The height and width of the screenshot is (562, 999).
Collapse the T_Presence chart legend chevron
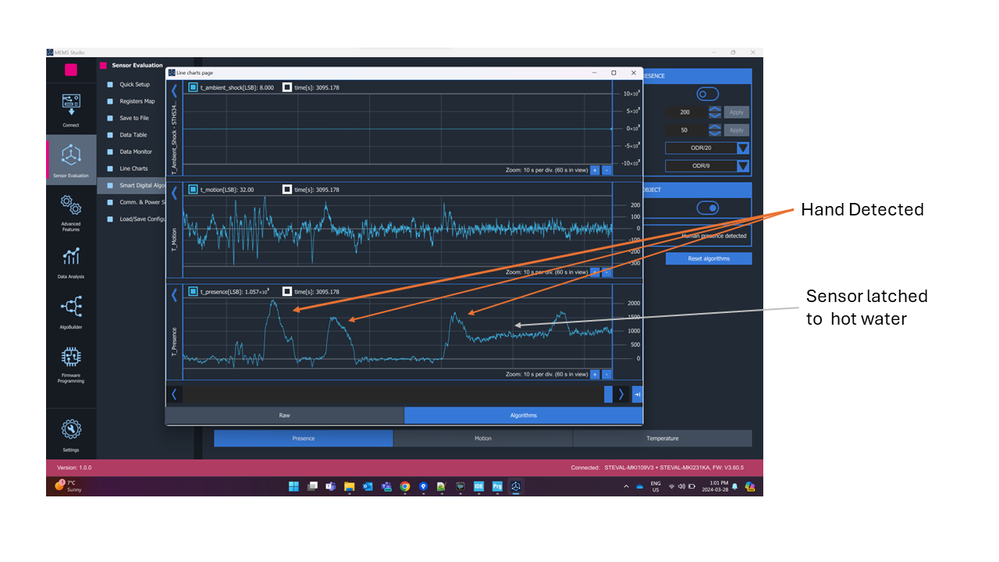pyautogui.click(x=174, y=295)
